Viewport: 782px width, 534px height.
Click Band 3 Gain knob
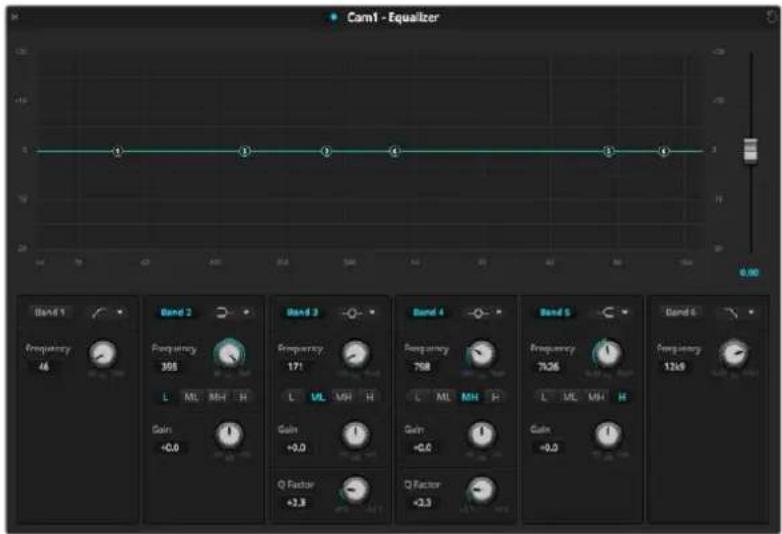point(356,435)
